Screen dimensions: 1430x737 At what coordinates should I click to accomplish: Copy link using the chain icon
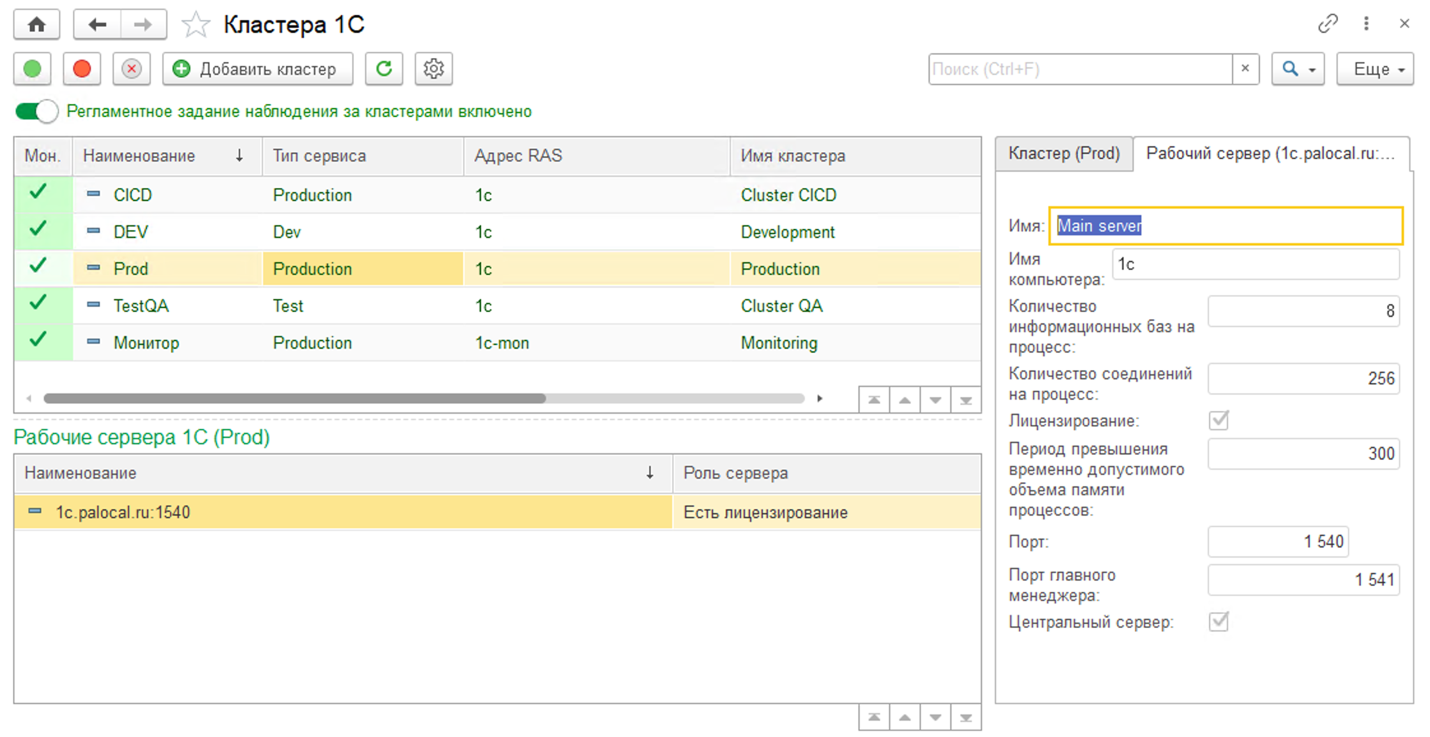(1328, 24)
